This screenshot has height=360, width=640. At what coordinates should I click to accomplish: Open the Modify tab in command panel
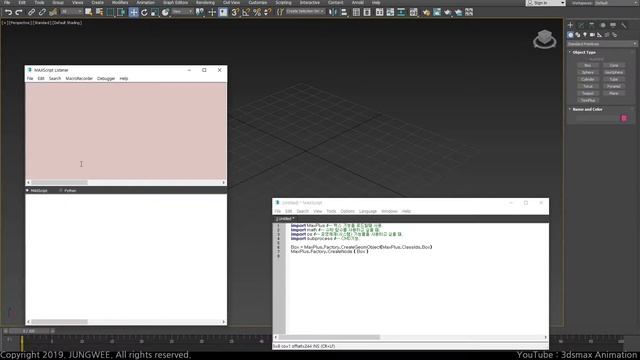pyautogui.click(x=581, y=25)
